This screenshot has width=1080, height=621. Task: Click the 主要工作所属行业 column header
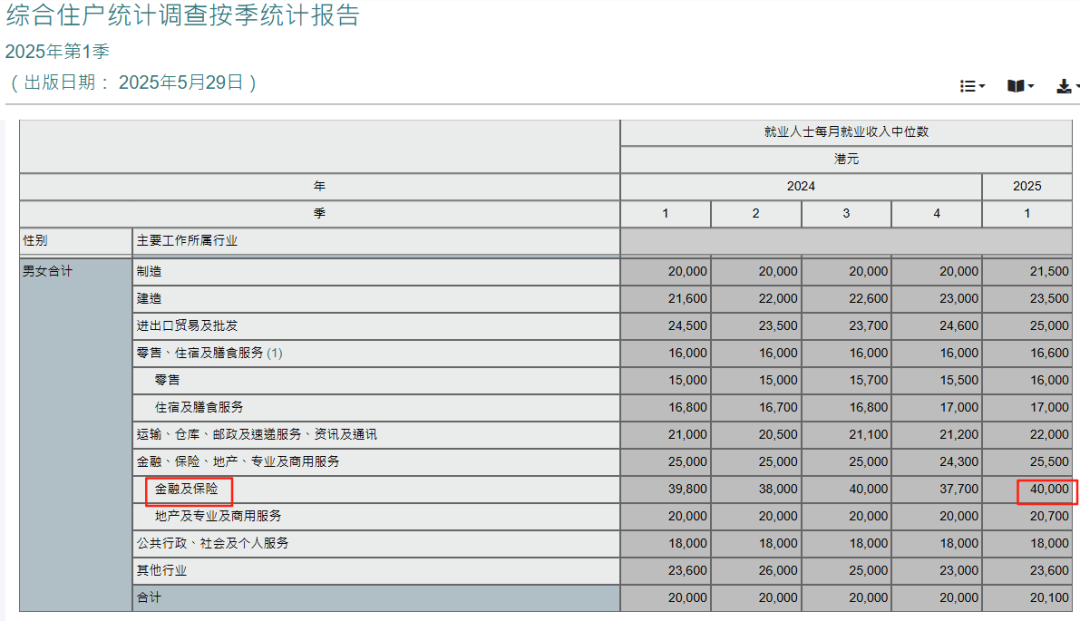[187, 241]
